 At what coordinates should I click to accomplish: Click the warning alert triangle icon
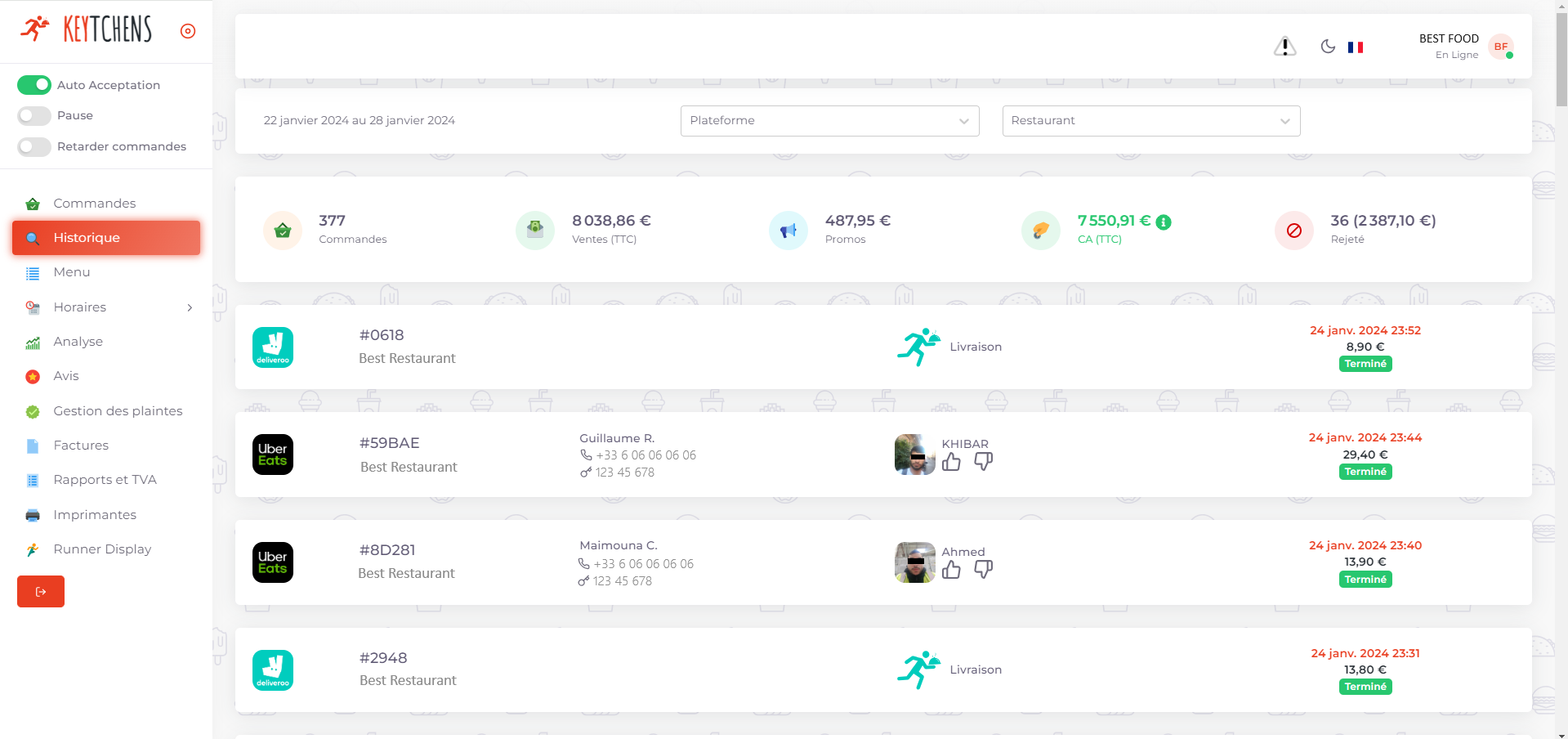point(1284,47)
